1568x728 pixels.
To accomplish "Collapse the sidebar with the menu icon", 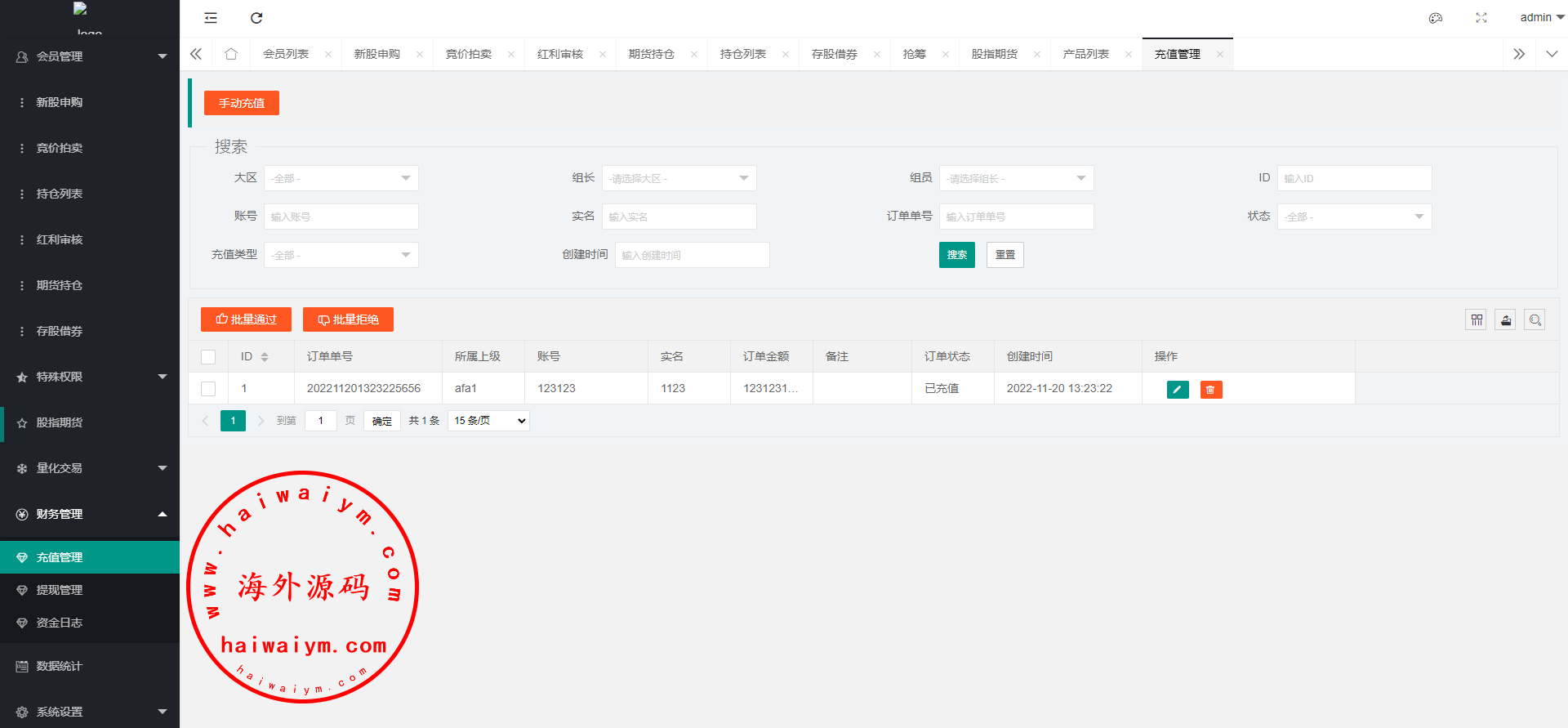I will pos(211,18).
